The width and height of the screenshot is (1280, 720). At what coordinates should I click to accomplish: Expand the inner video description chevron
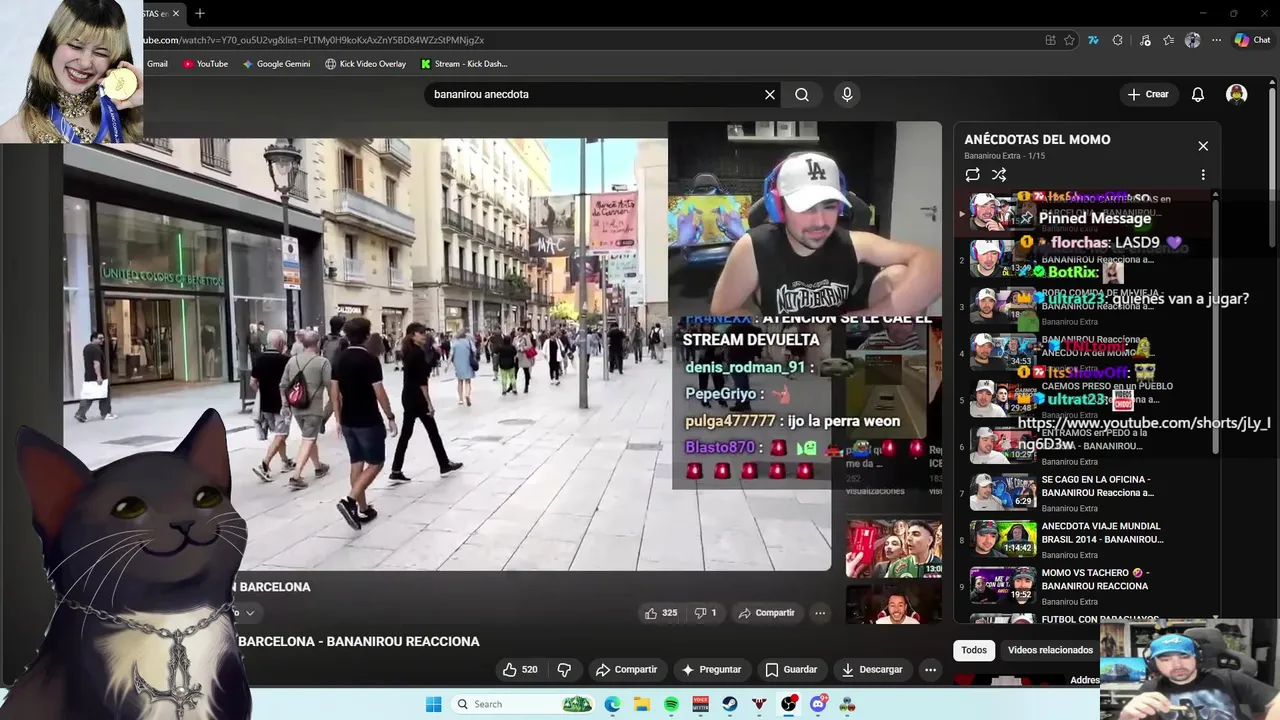(250, 613)
